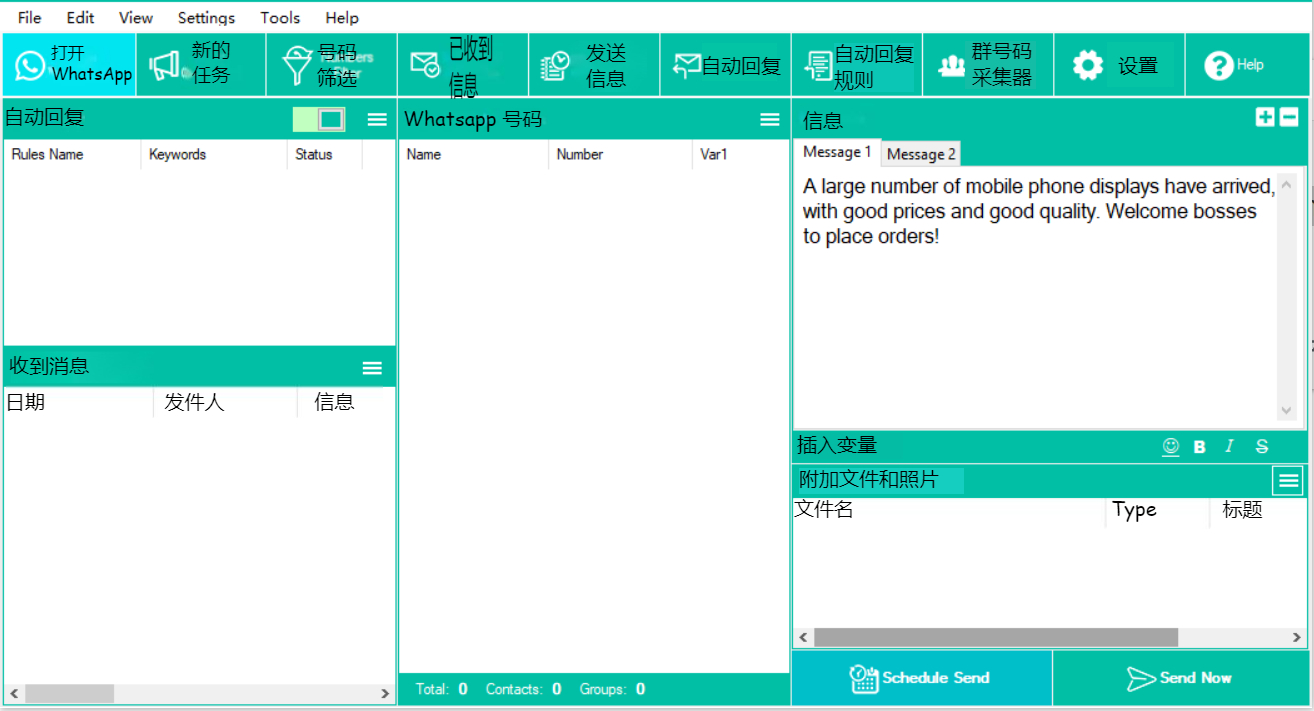
Task: Toggle the 自动回复 auto reply switch
Action: 319,119
